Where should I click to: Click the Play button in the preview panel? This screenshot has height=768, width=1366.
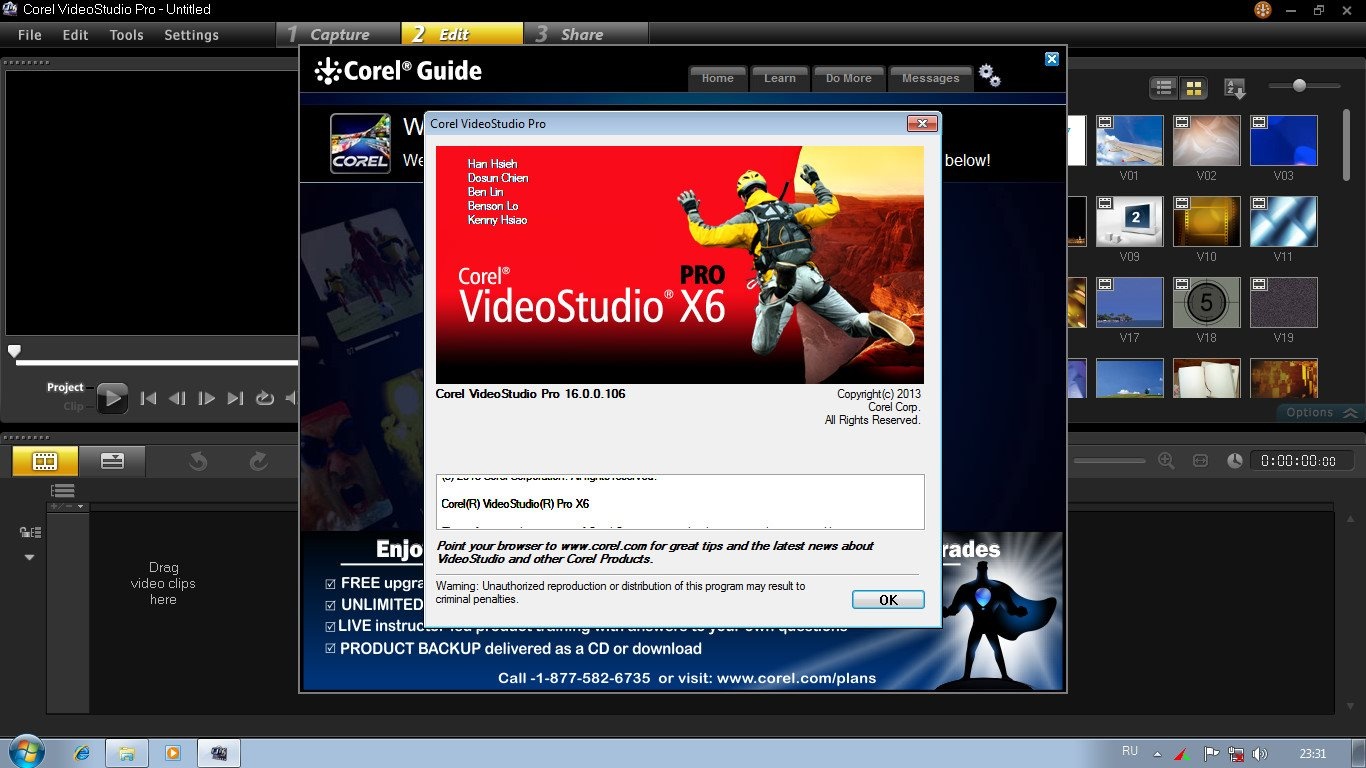[112, 398]
